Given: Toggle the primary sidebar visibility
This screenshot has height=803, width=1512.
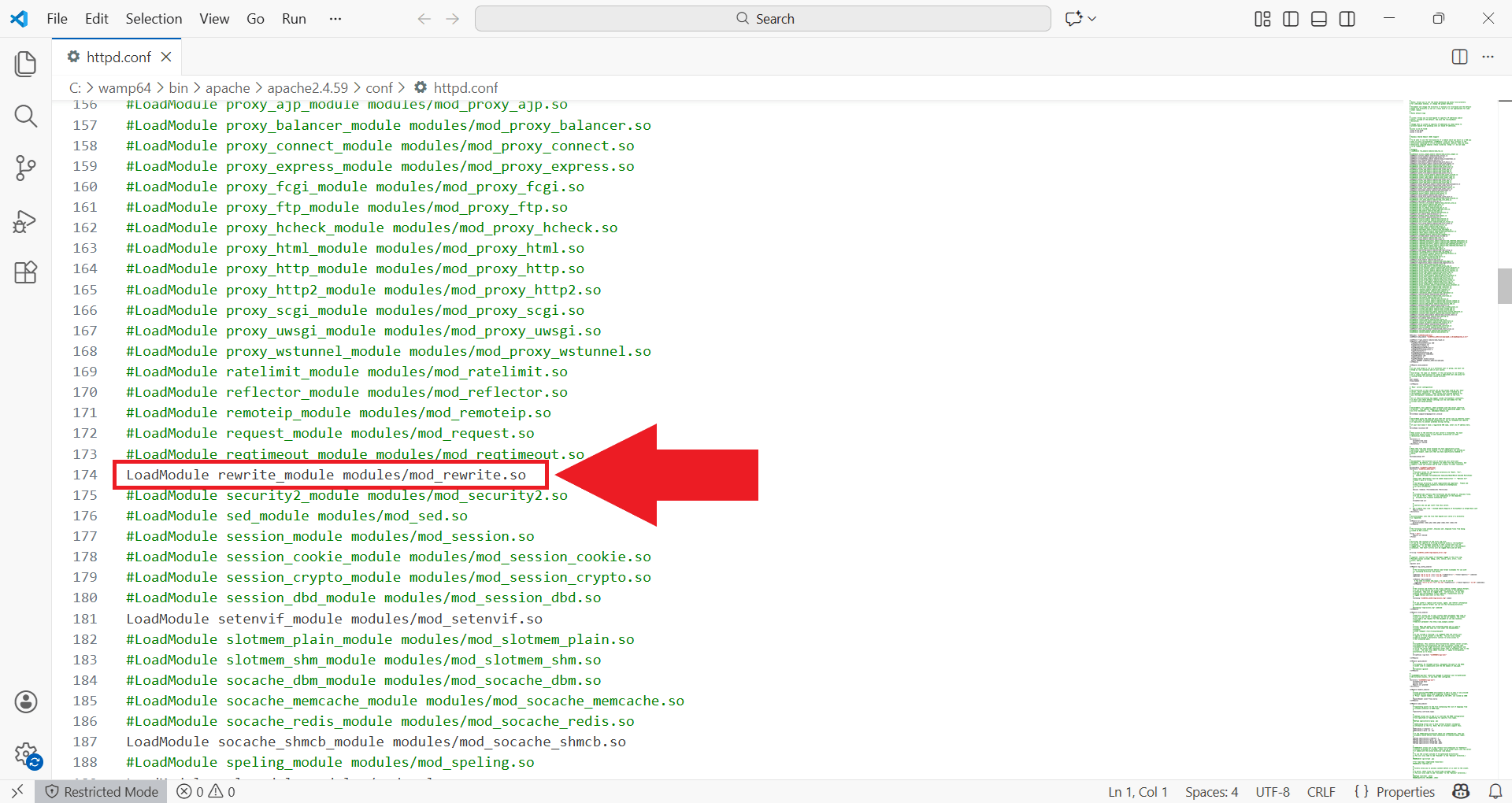Looking at the screenshot, I should pyautogui.click(x=1290, y=18).
